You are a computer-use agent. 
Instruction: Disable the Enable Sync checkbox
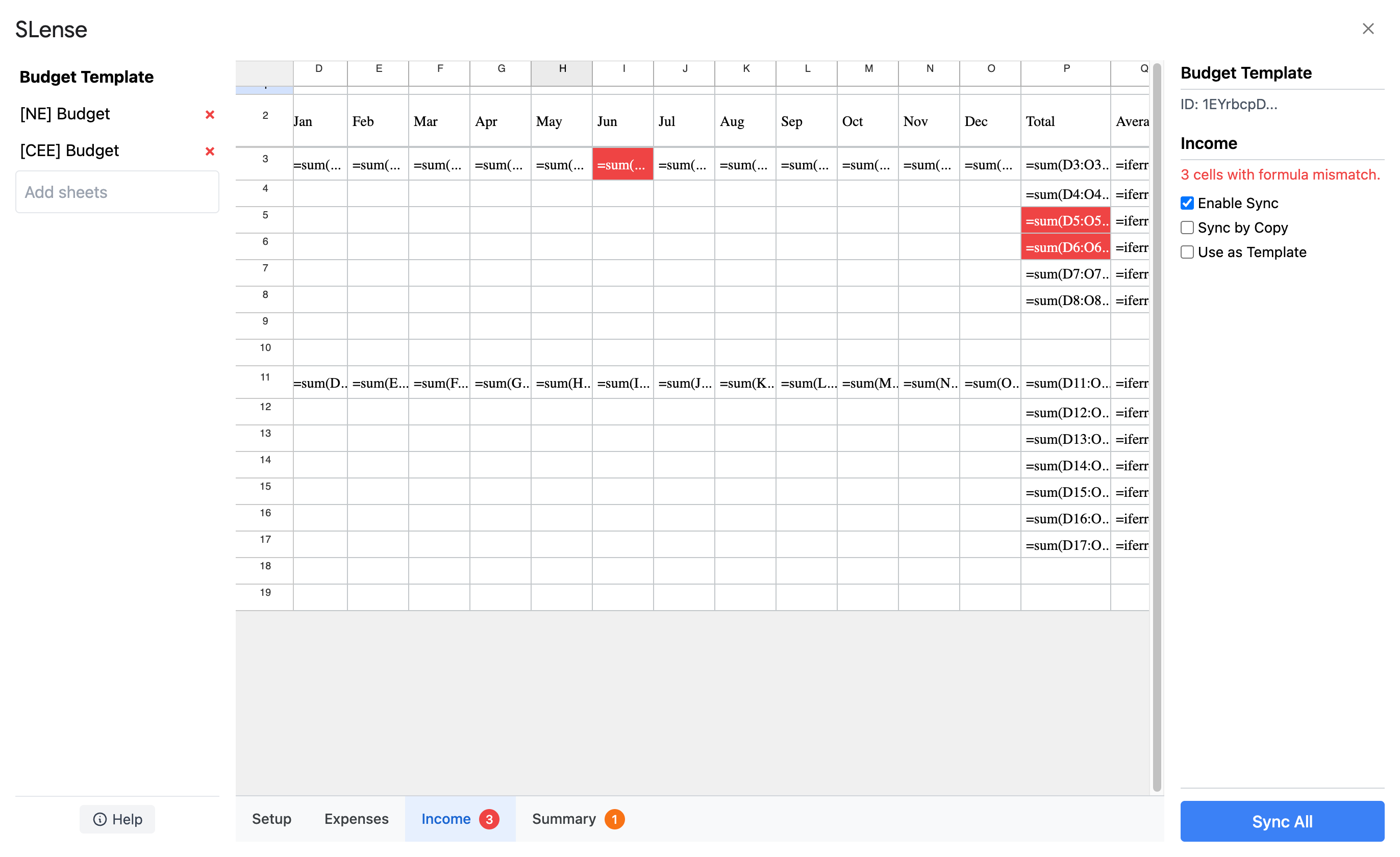coord(1187,203)
